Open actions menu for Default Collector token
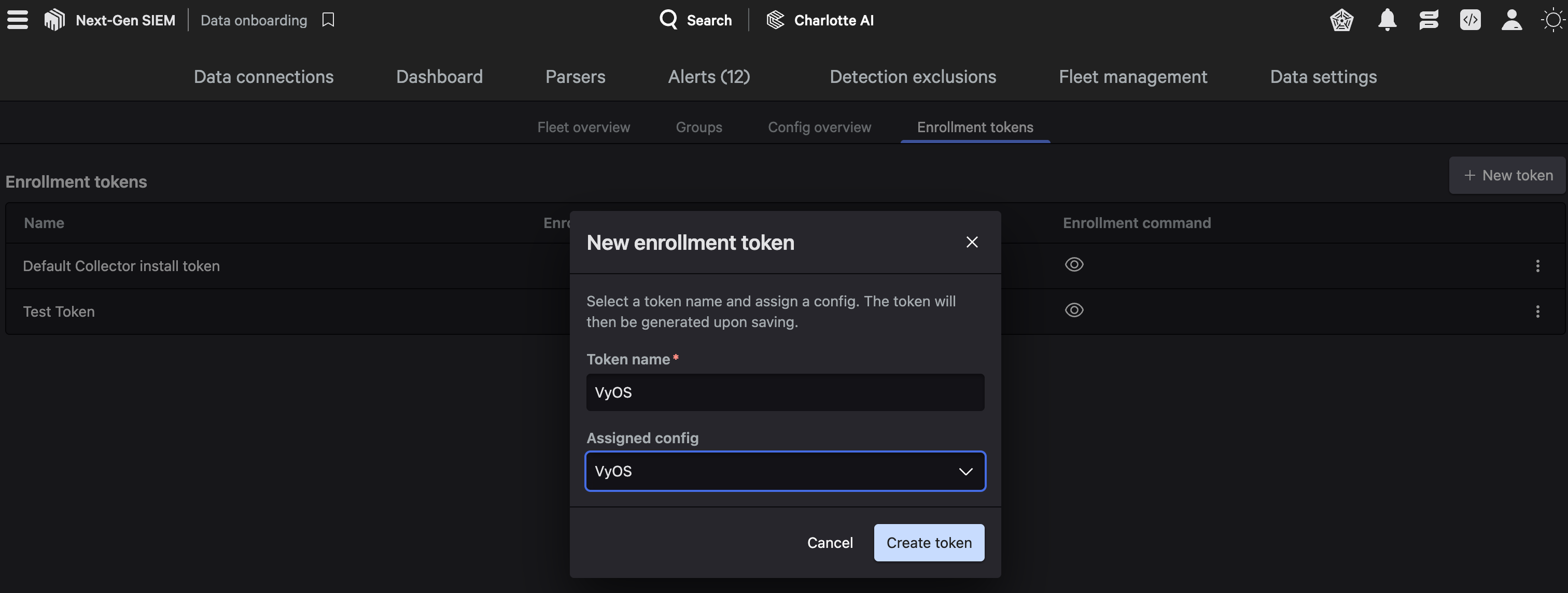Image resolution: width=1568 pixels, height=593 pixels. pos(1537,266)
